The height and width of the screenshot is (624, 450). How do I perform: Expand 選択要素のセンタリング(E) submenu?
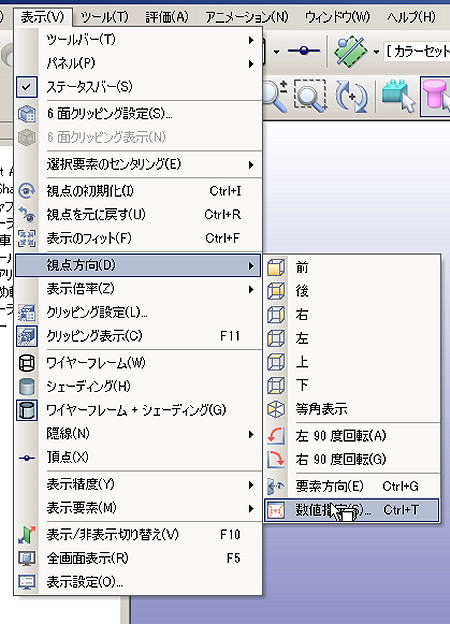click(138, 164)
